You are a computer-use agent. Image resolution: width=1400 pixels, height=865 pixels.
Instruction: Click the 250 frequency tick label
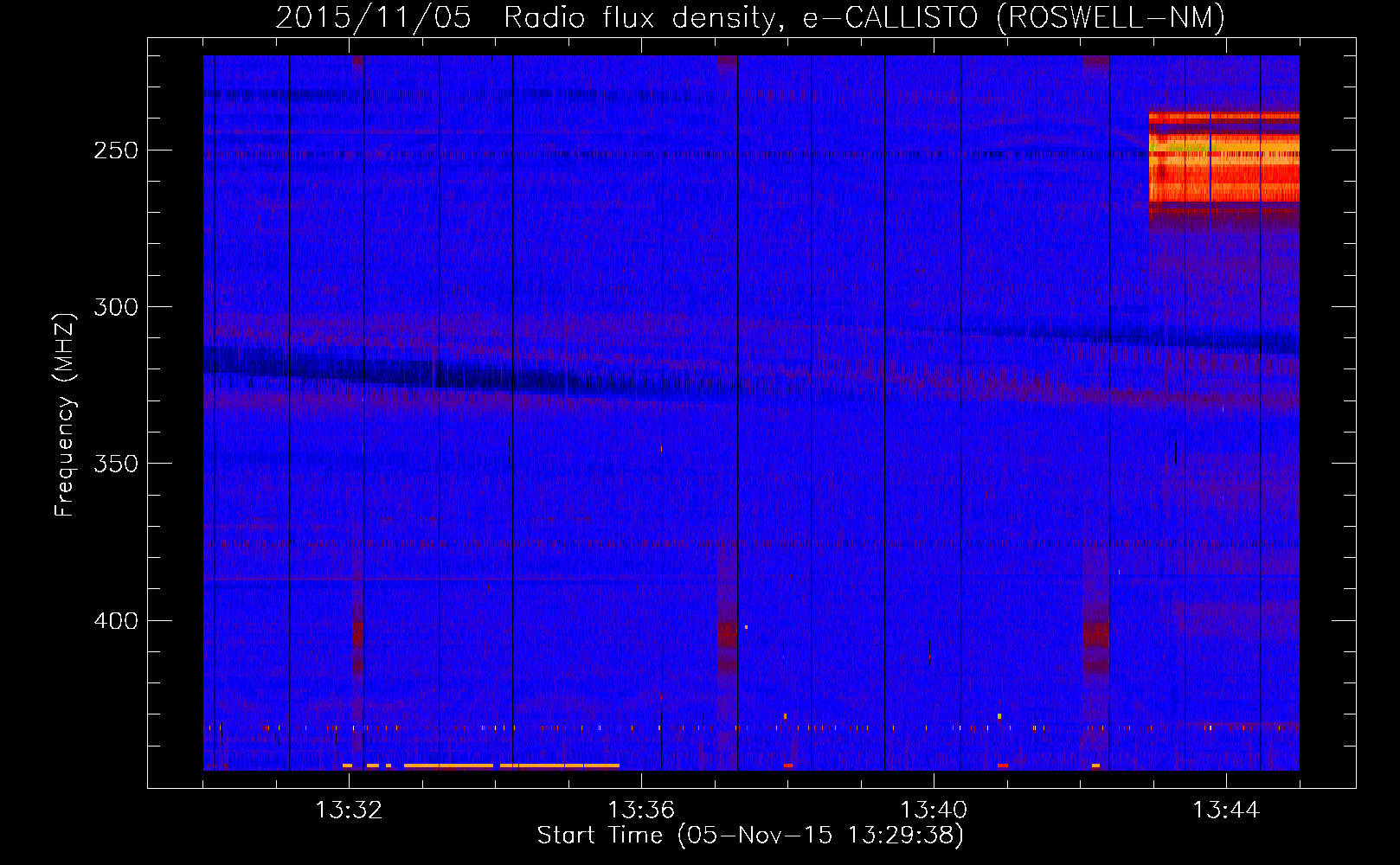pyautogui.click(x=116, y=151)
